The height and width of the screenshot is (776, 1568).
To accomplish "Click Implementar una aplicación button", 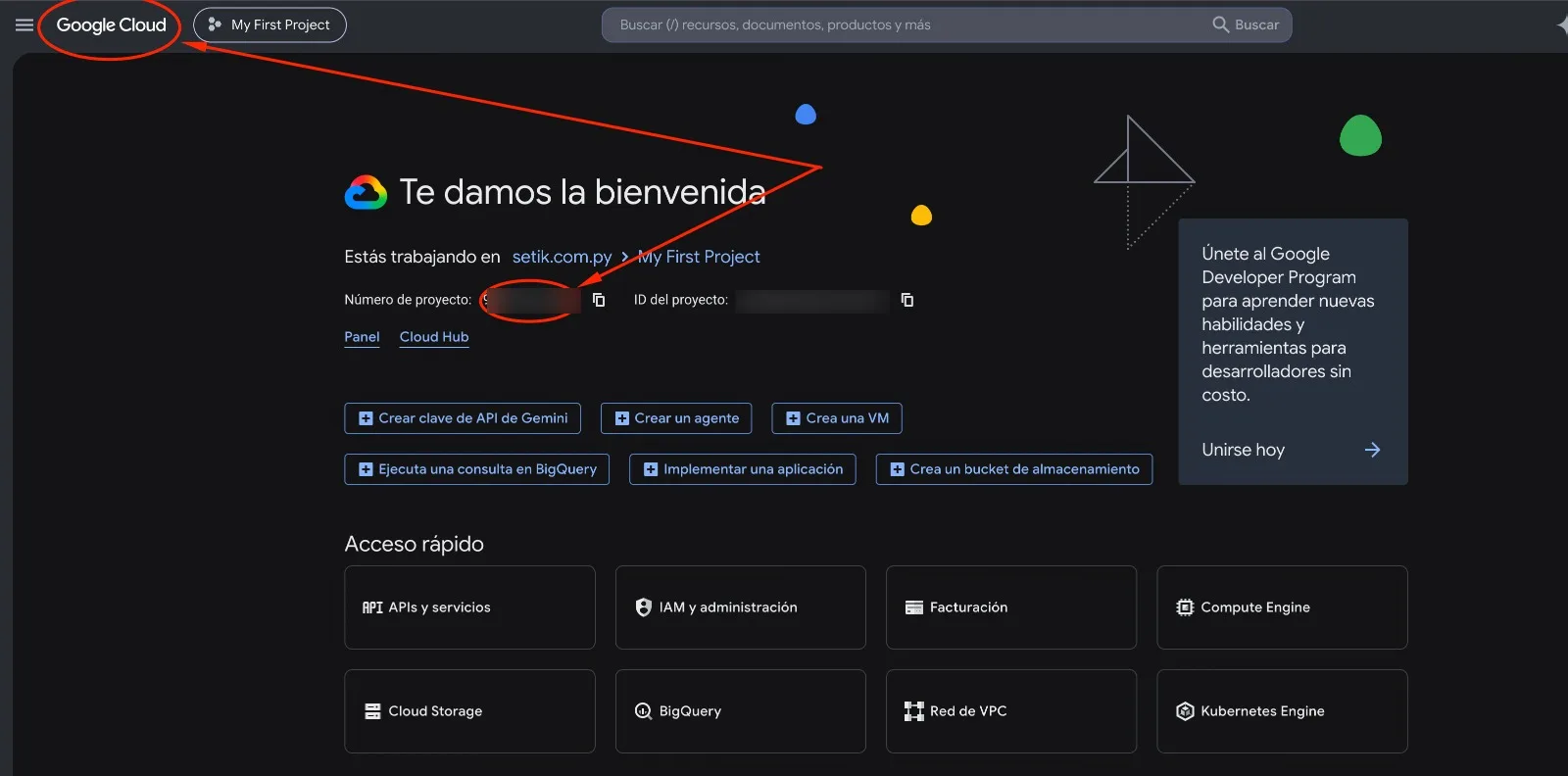I will (x=743, y=469).
